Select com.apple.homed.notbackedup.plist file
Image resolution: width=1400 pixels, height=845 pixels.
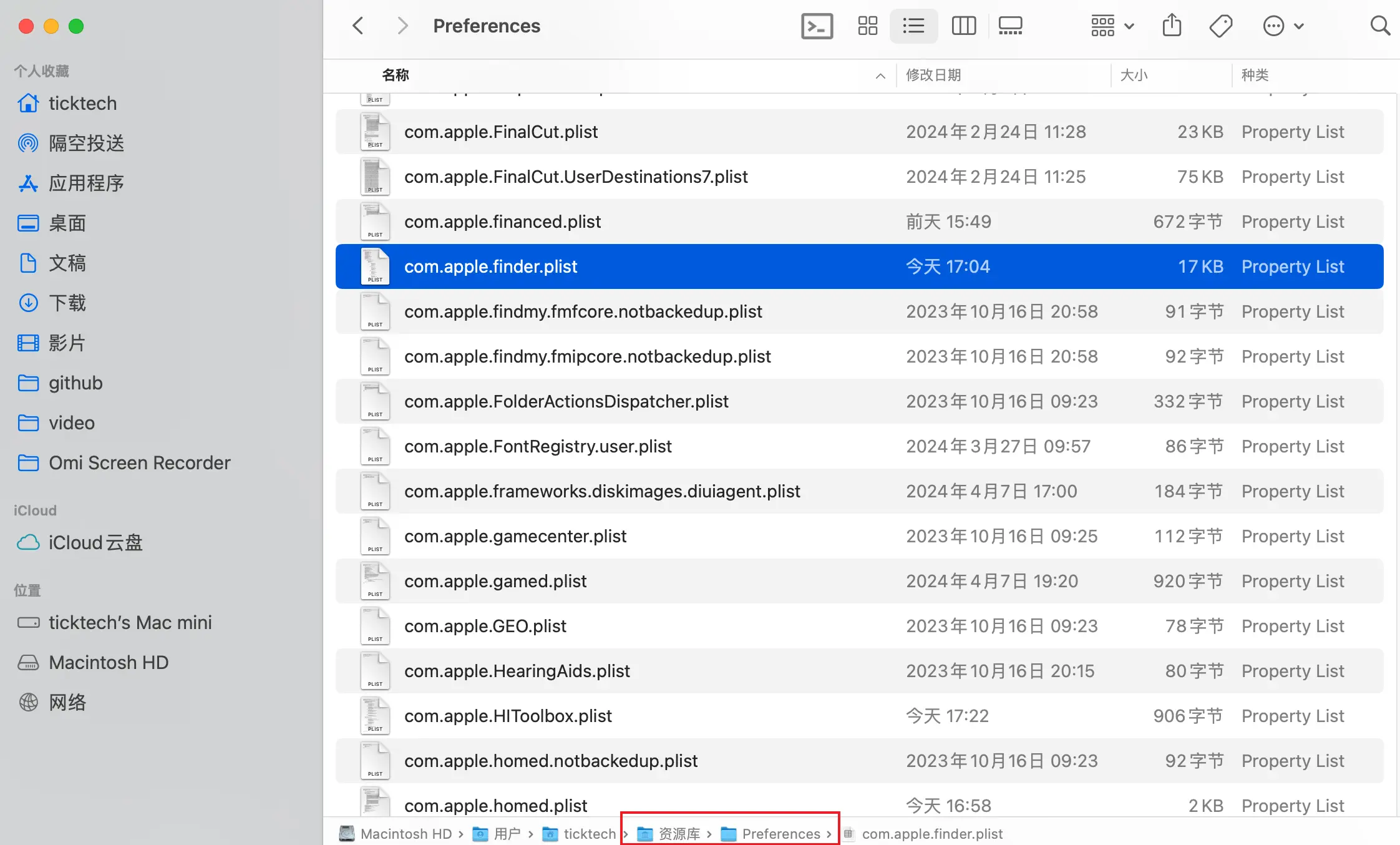pyautogui.click(x=860, y=761)
